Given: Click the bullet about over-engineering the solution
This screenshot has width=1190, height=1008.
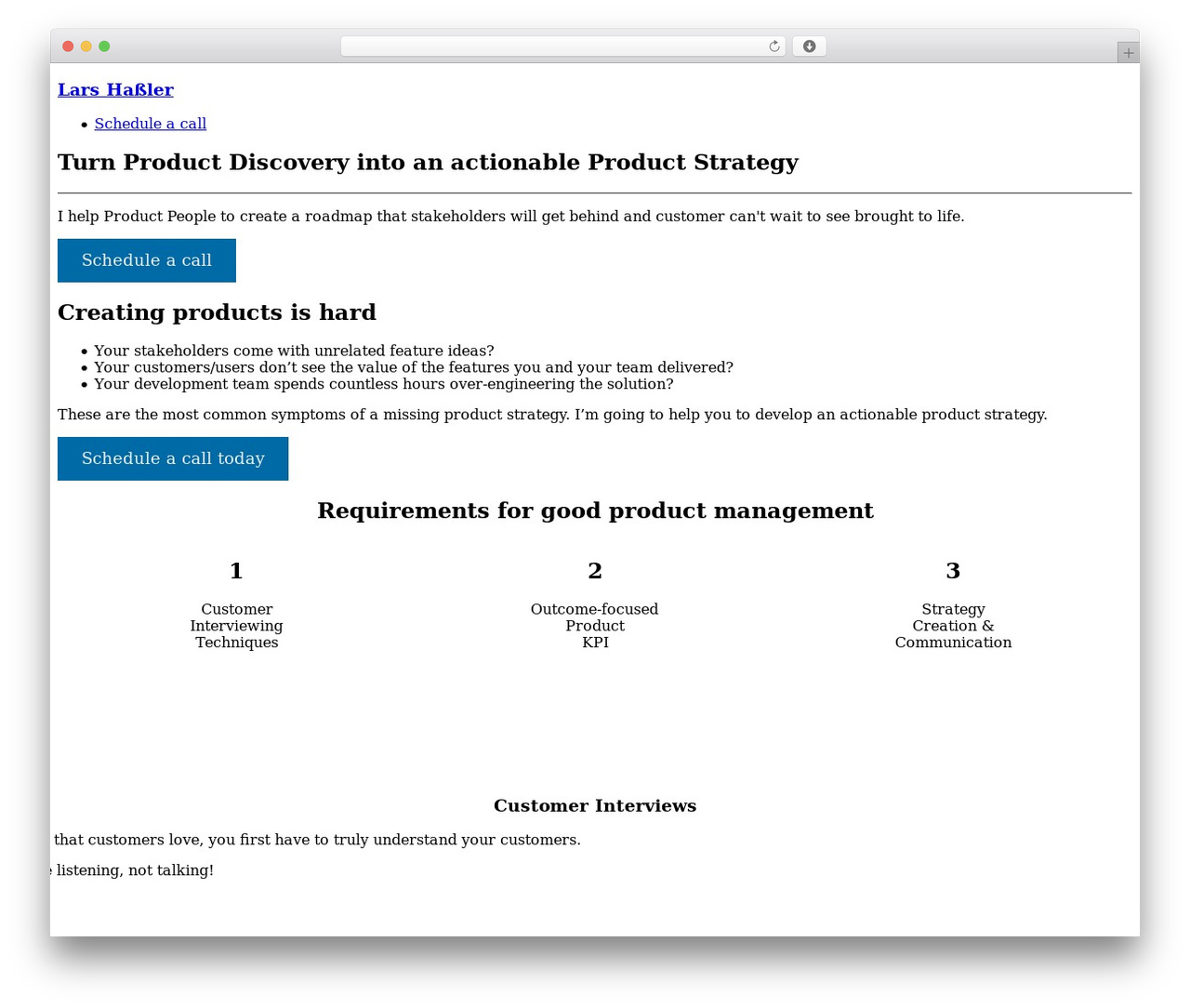Looking at the screenshot, I should (384, 384).
